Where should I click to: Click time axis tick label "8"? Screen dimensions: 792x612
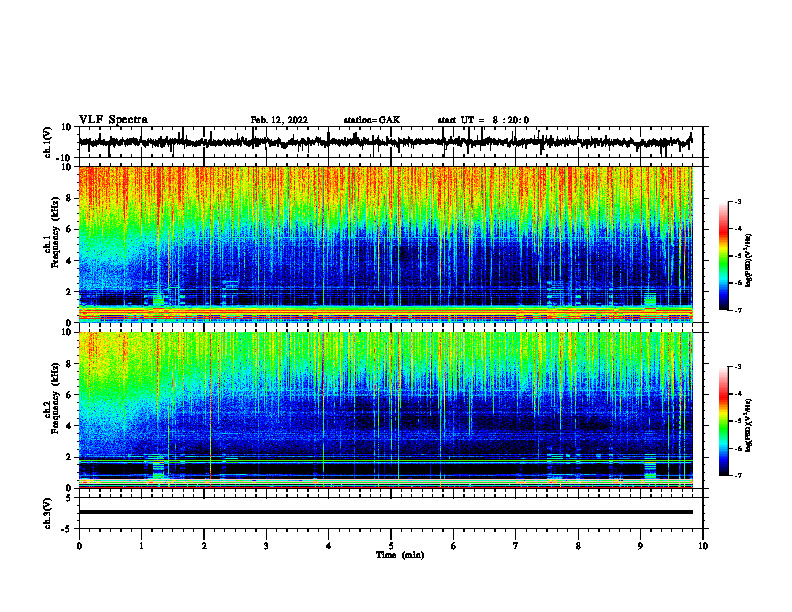(578, 546)
